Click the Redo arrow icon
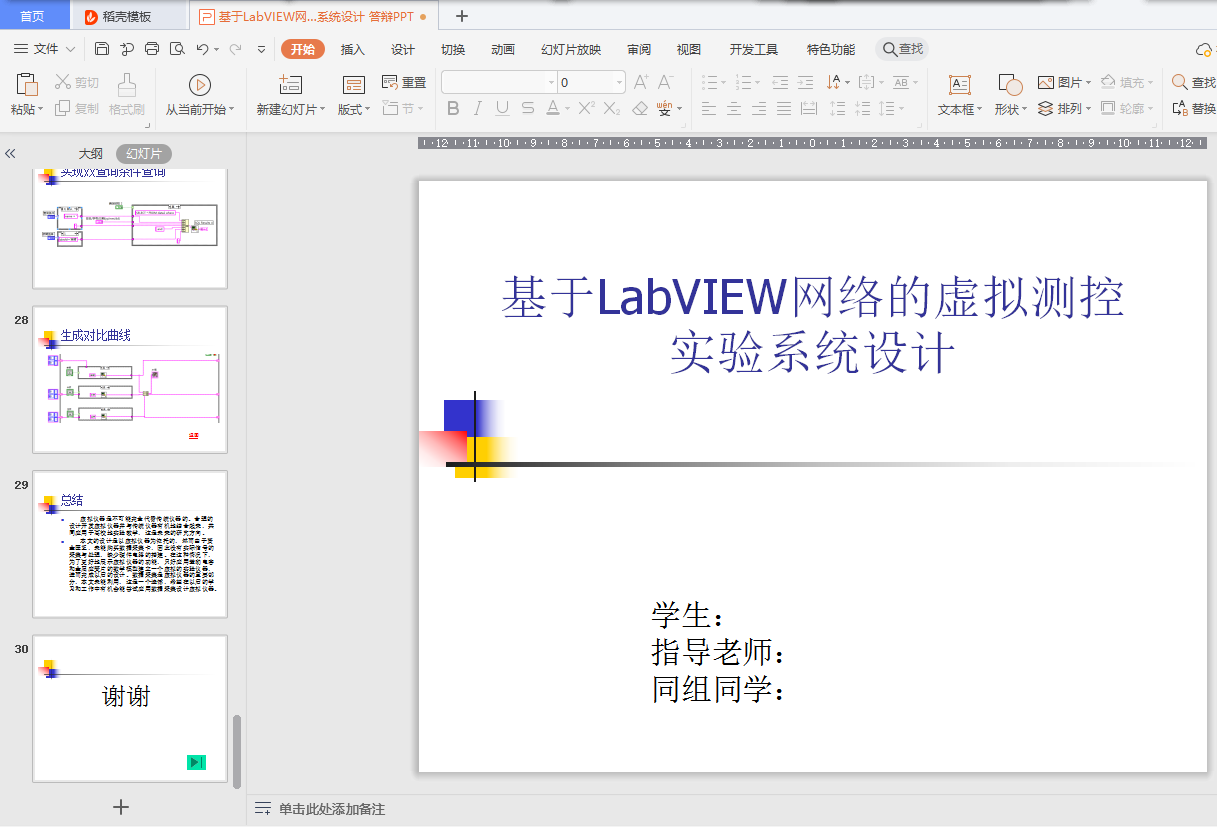The width and height of the screenshot is (1217, 827). click(235, 49)
